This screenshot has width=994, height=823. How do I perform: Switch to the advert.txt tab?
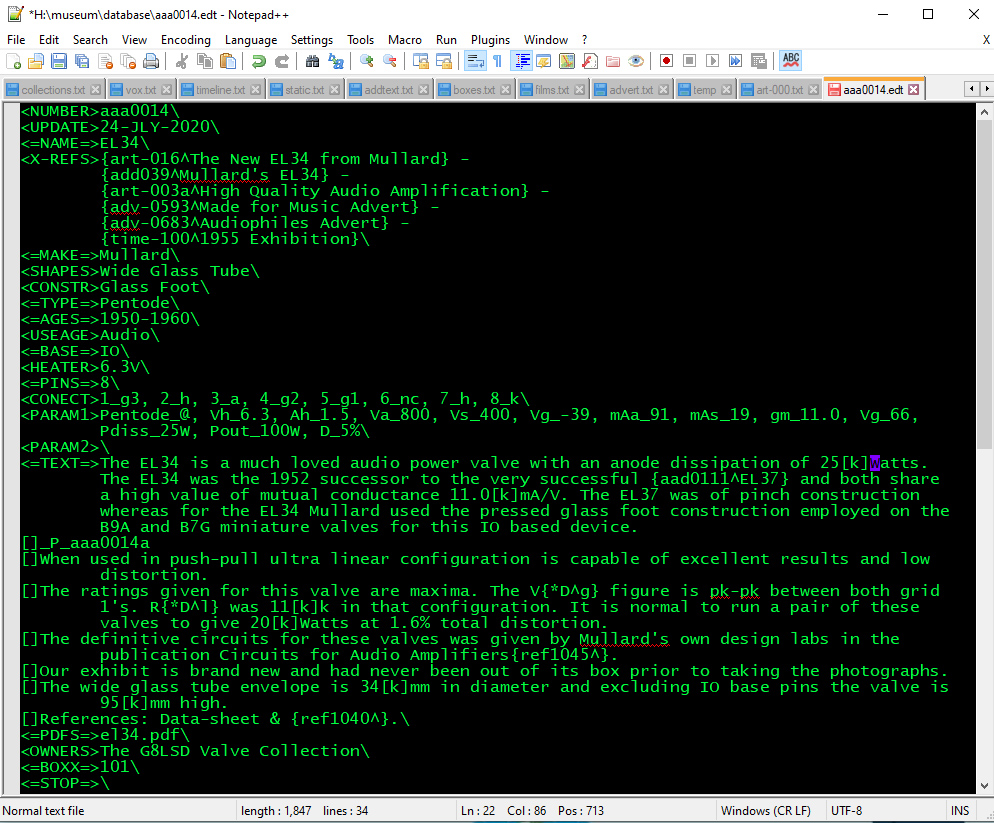click(631, 90)
